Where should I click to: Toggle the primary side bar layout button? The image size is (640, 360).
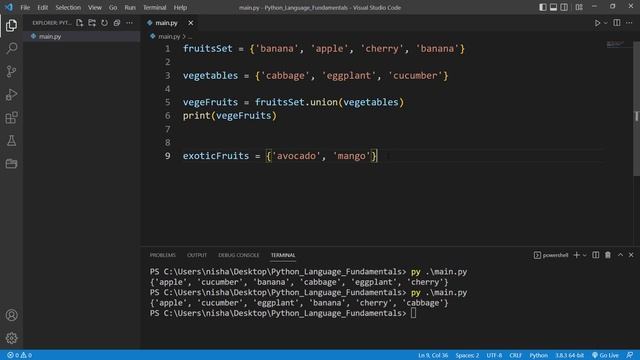coord(542,7)
